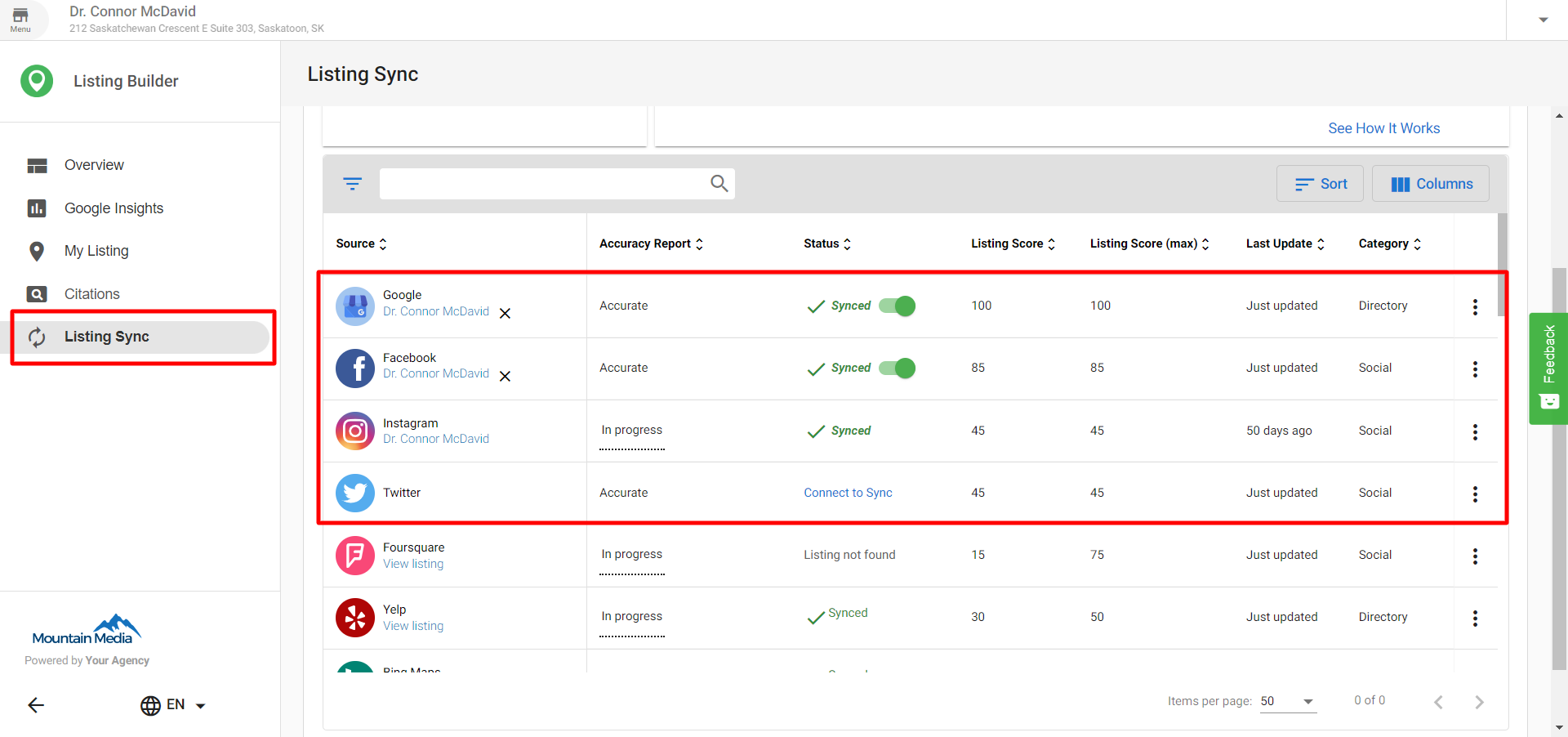Viewport: 1568px width, 737px height.
Task: Open the Menu icon at top left
Action: pos(20,20)
